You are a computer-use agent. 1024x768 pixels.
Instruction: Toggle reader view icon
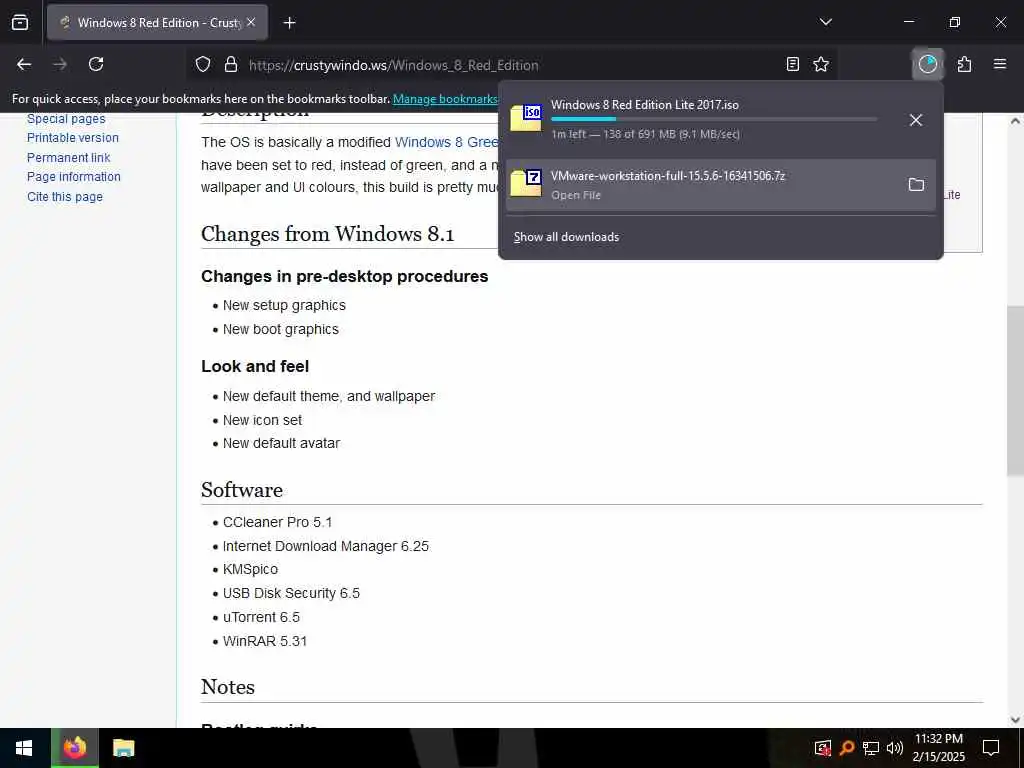click(x=792, y=65)
